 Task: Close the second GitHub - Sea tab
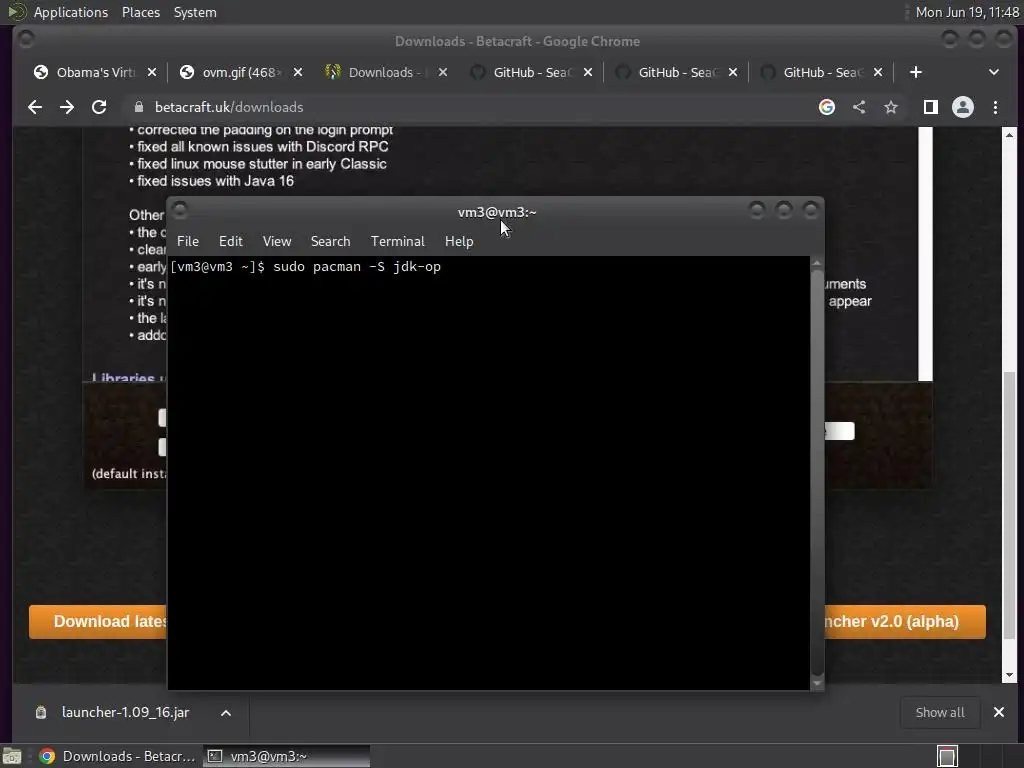733,72
